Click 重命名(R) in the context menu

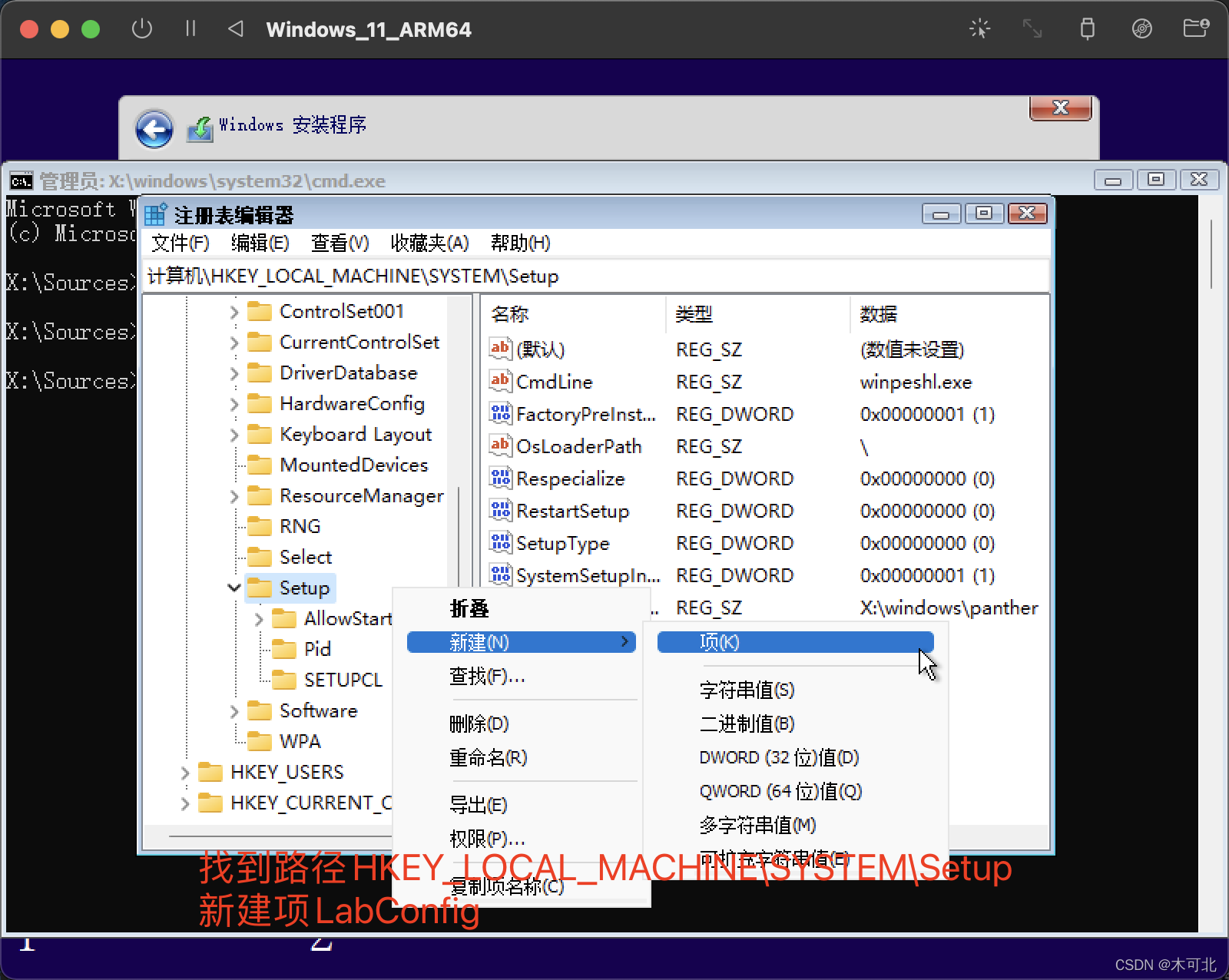click(489, 757)
